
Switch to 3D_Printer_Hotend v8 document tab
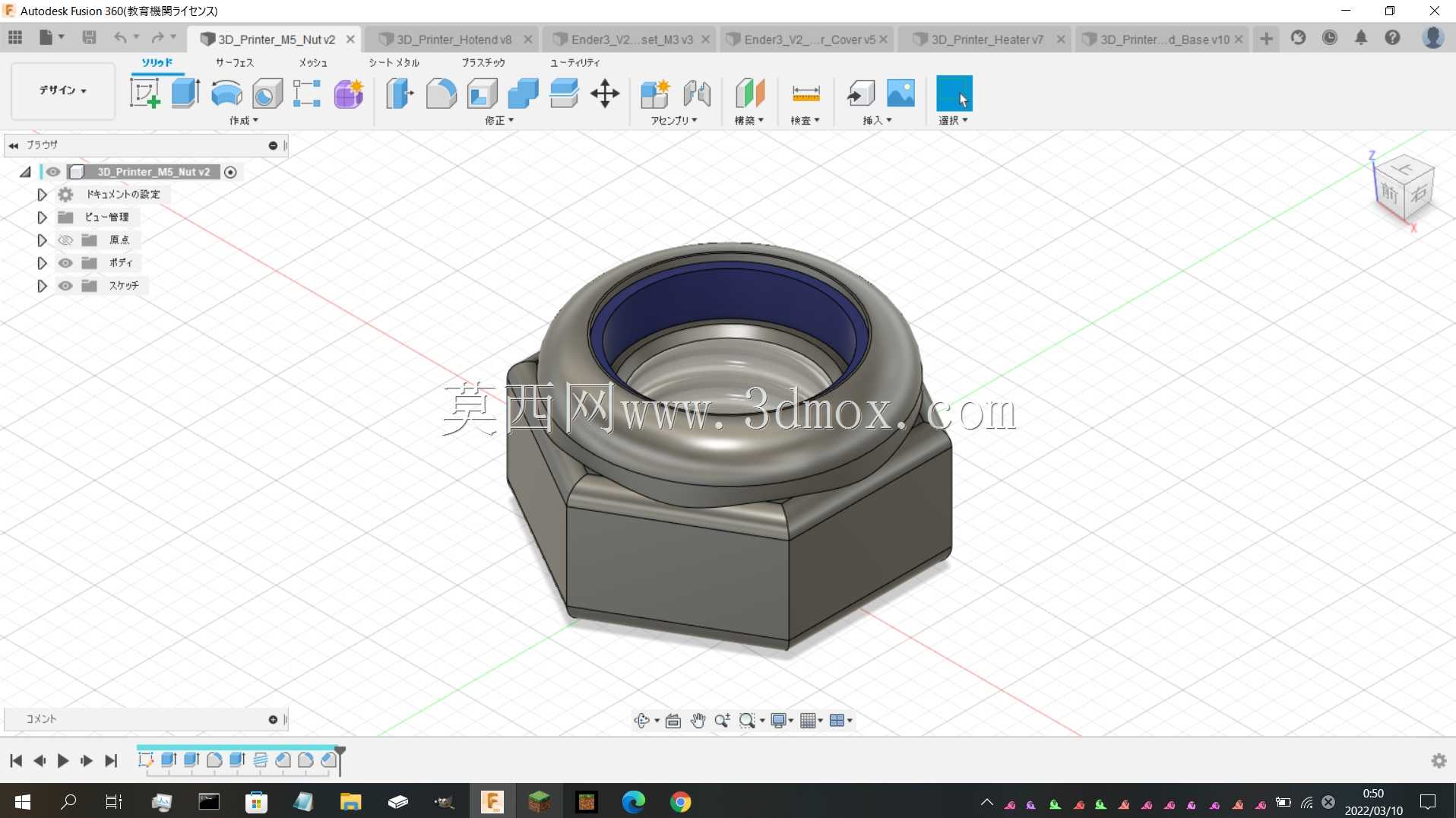[x=453, y=40]
